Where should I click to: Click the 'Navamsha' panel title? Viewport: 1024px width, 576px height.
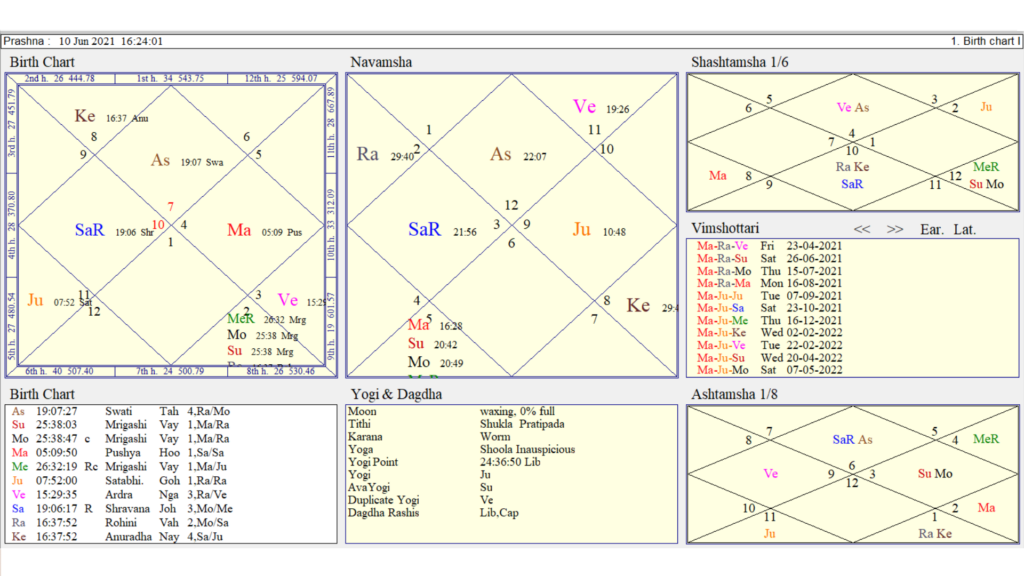tap(381, 62)
